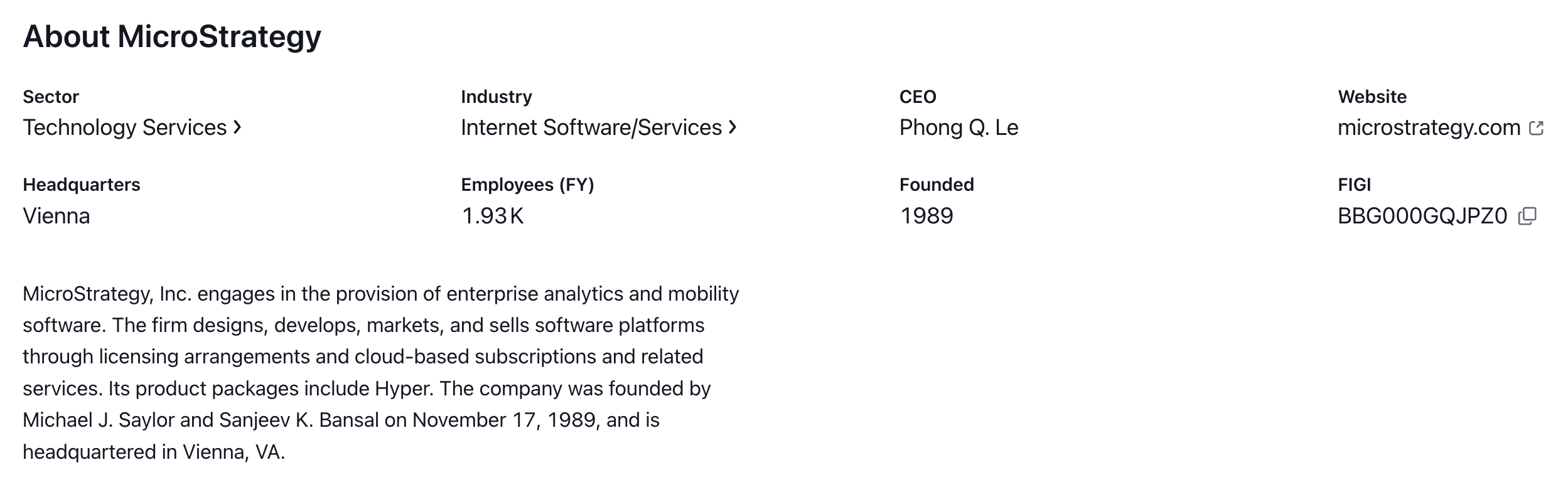Click the CEO field label
Screen dimensions: 1568x482
(x=918, y=97)
